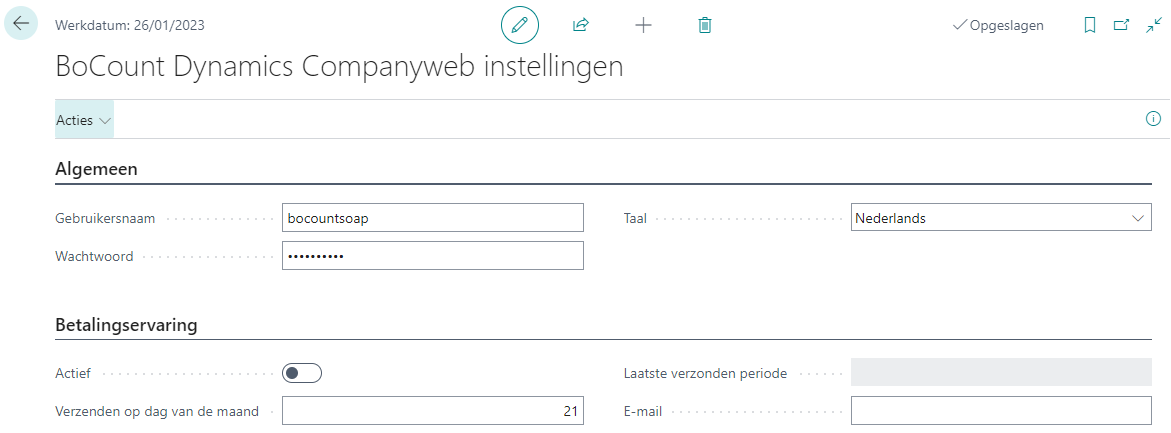
Task: Expand the Acties menu
Action: 84,120
